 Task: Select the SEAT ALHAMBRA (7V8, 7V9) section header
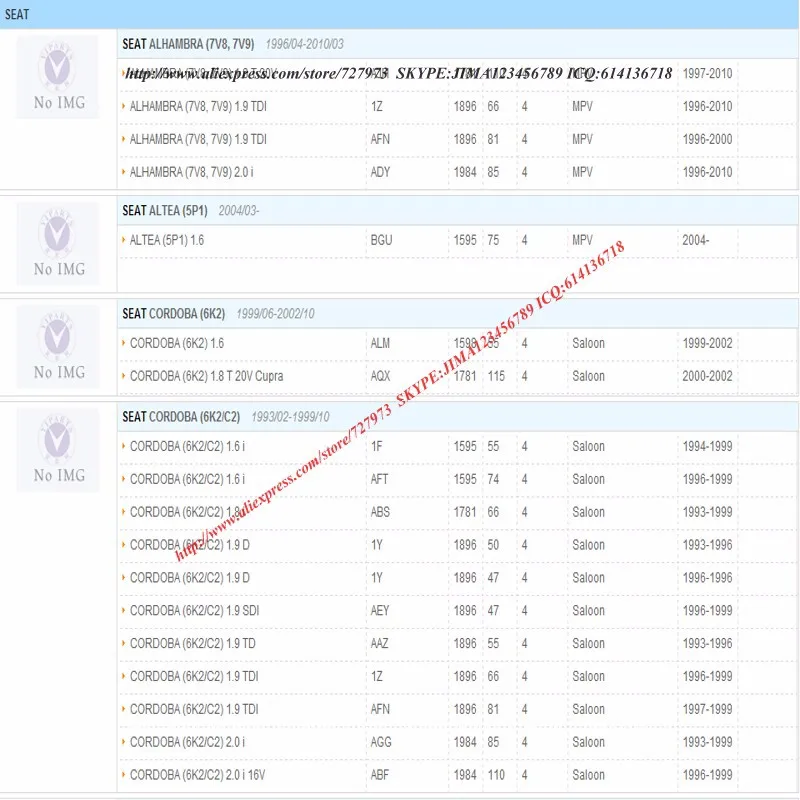[458, 44]
